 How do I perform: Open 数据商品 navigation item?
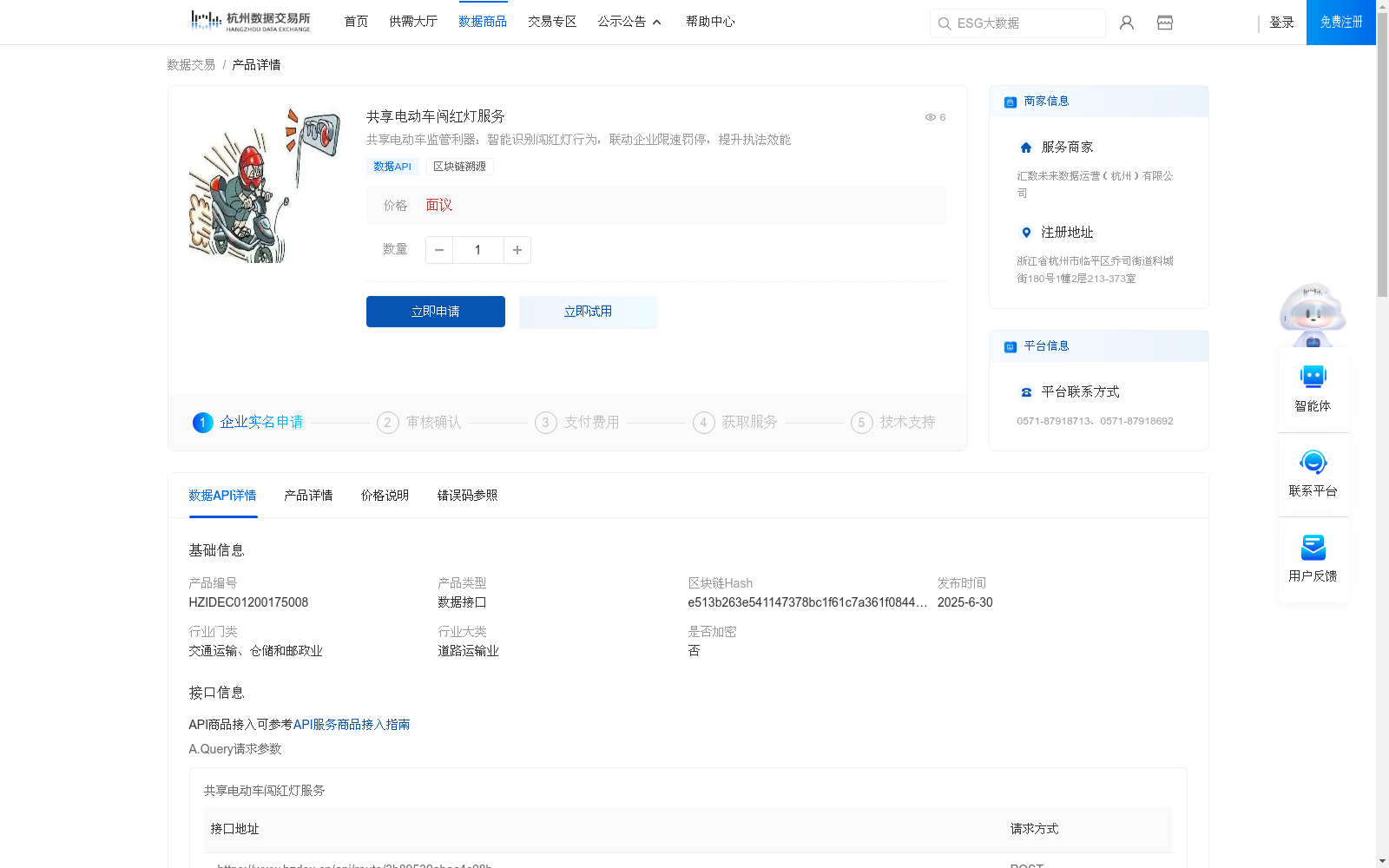pos(483,22)
